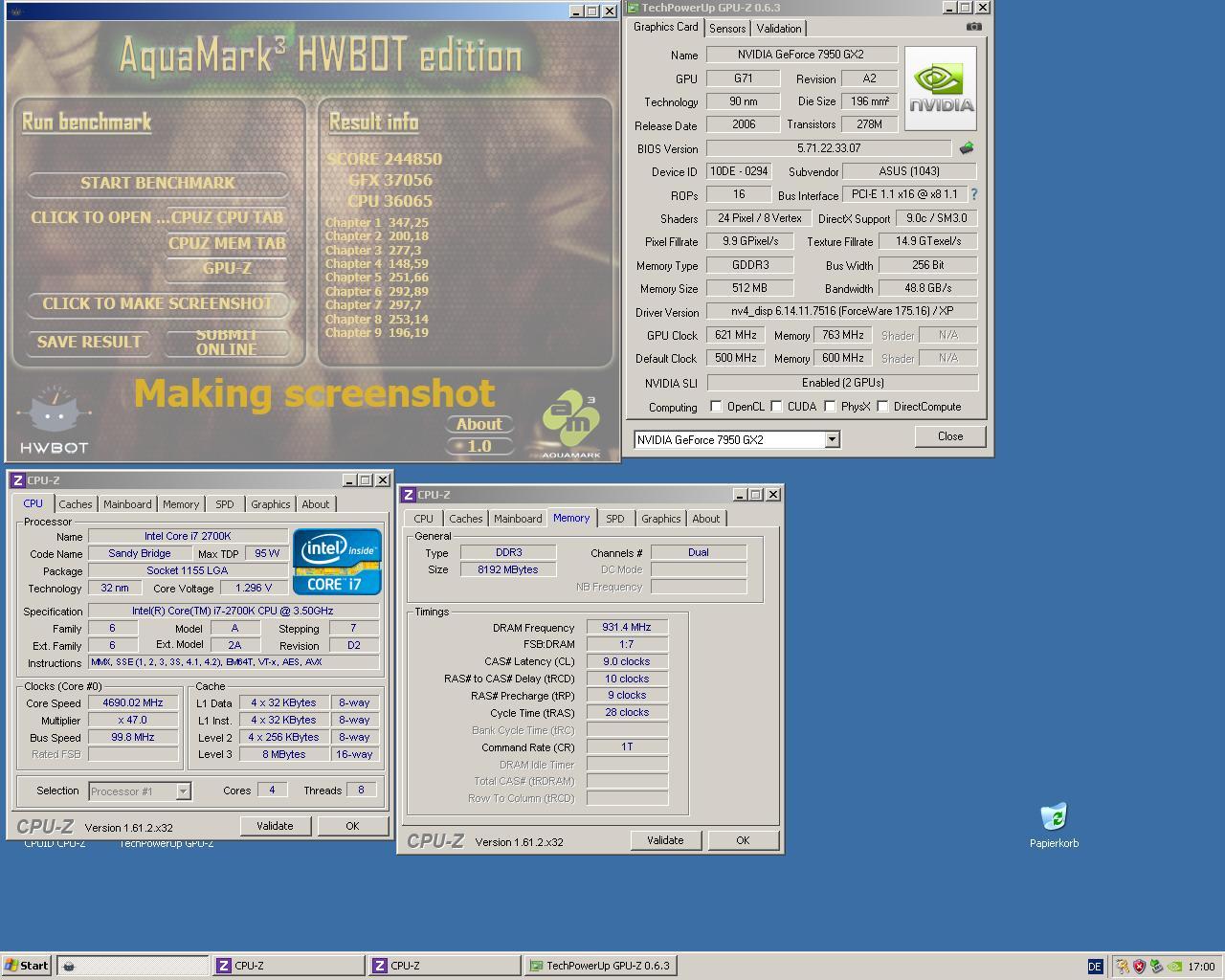Click SAVE RESULT in AquaMark
The height and width of the screenshot is (980, 1225).
[x=89, y=342]
